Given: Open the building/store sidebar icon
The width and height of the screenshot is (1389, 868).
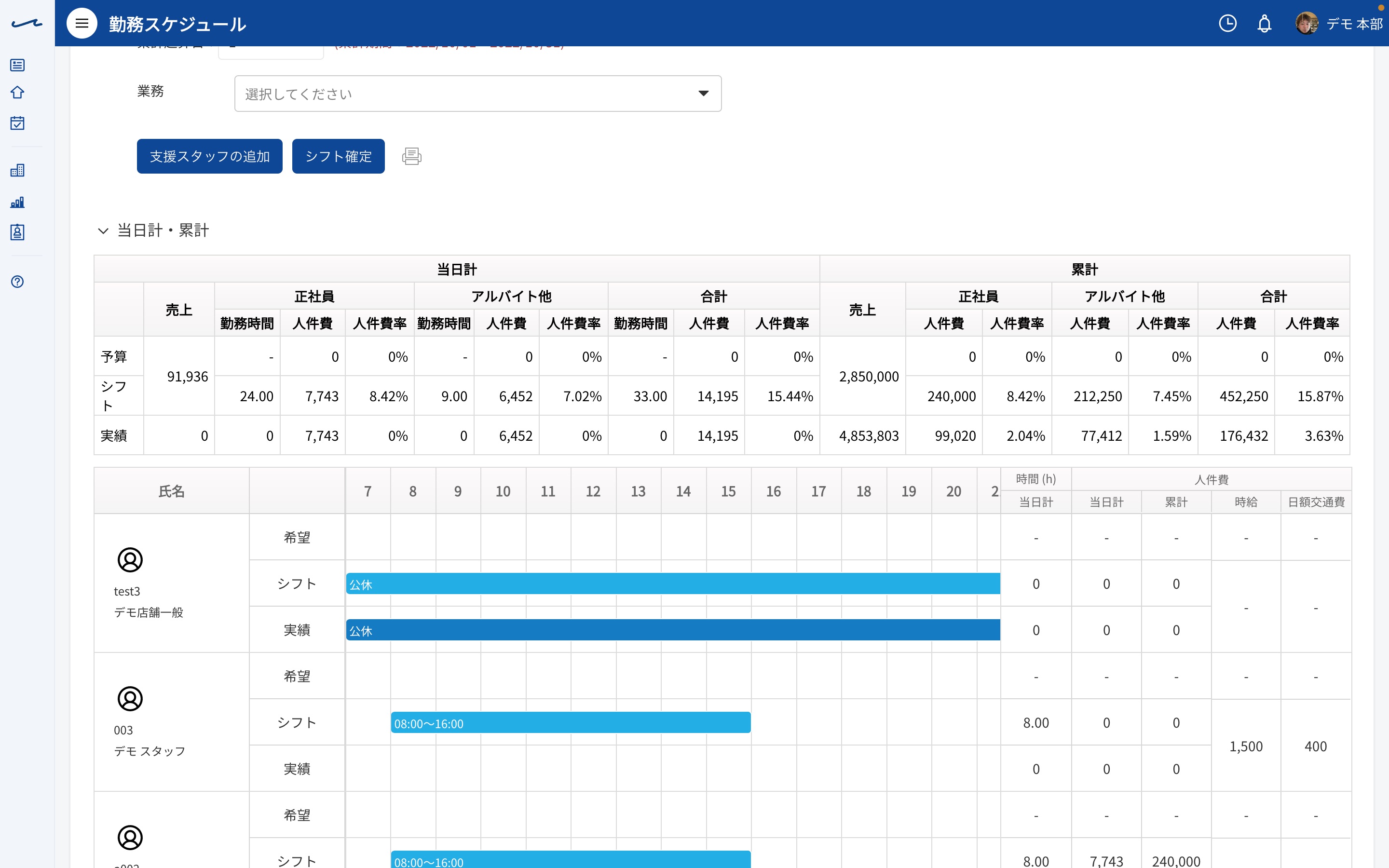Looking at the screenshot, I should (18, 170).
